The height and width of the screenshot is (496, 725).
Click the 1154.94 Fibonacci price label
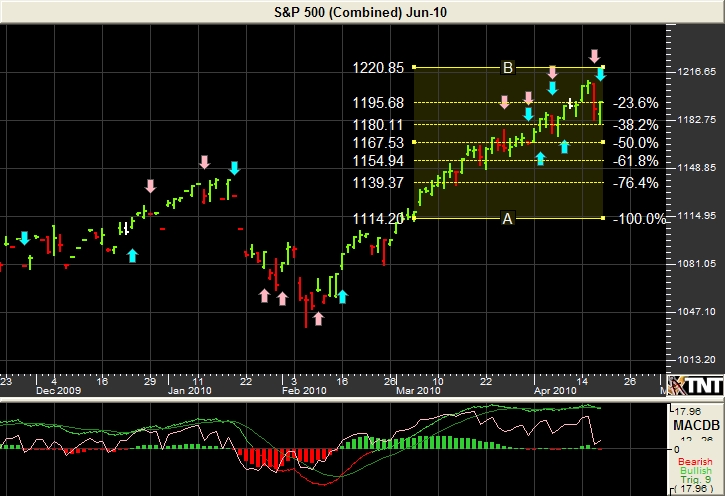coord(378,161)
